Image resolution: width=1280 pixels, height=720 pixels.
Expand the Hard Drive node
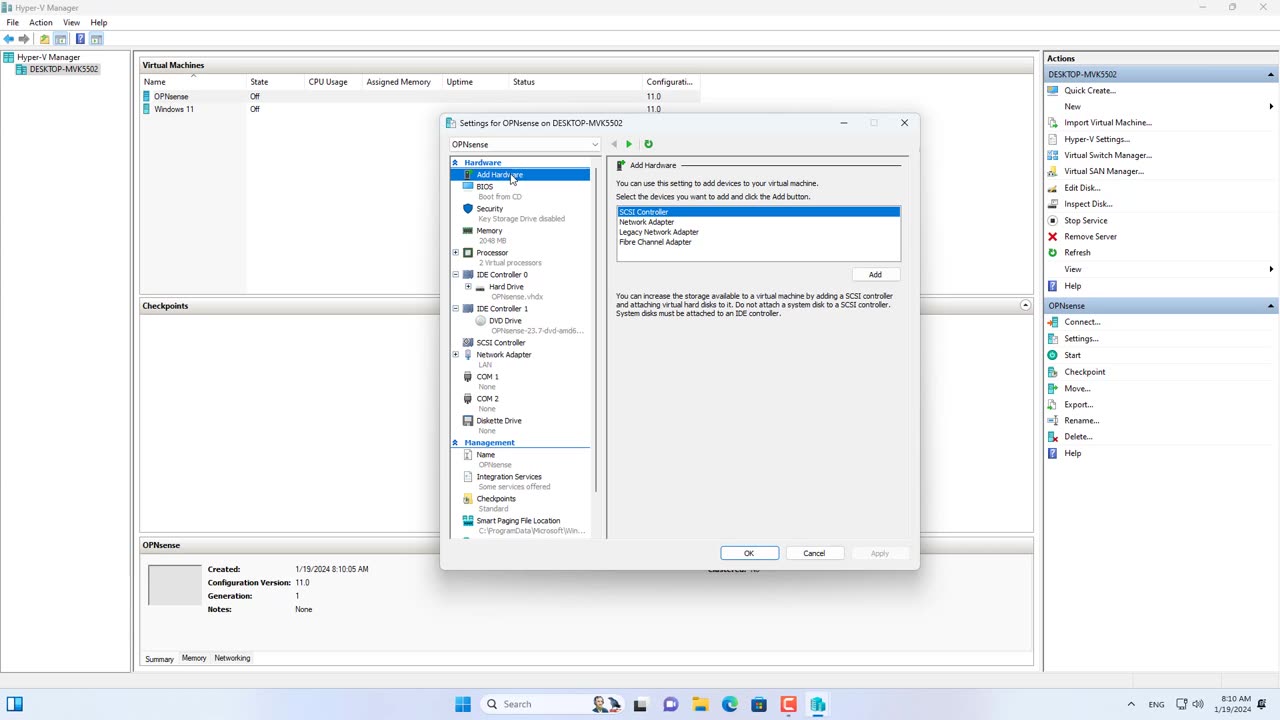pyautogui.click(x=468, y=287)
